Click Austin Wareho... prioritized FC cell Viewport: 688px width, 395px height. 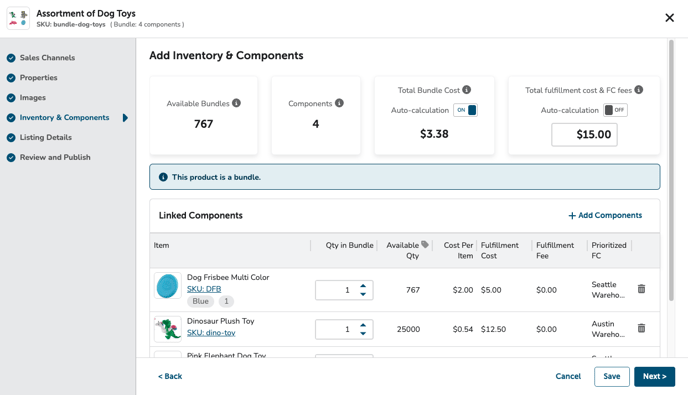pos(608,329)
